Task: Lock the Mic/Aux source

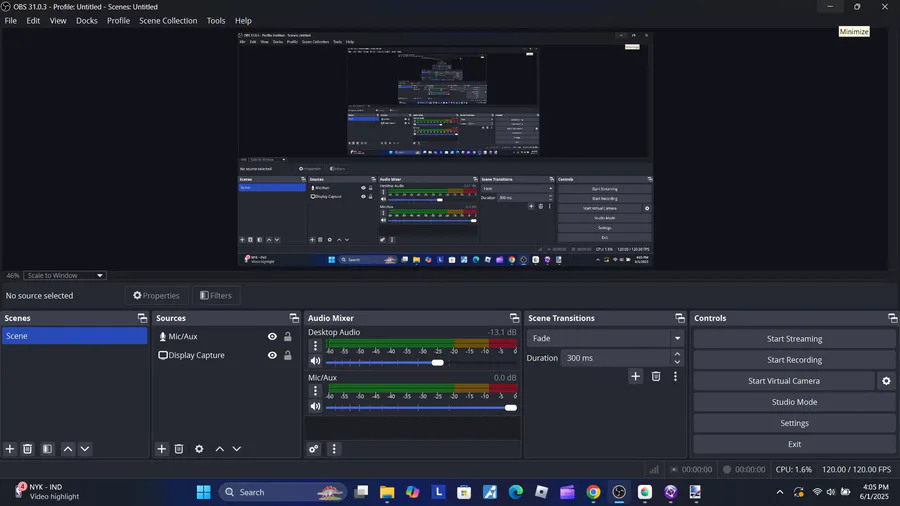Action: [x=288, y=337]
